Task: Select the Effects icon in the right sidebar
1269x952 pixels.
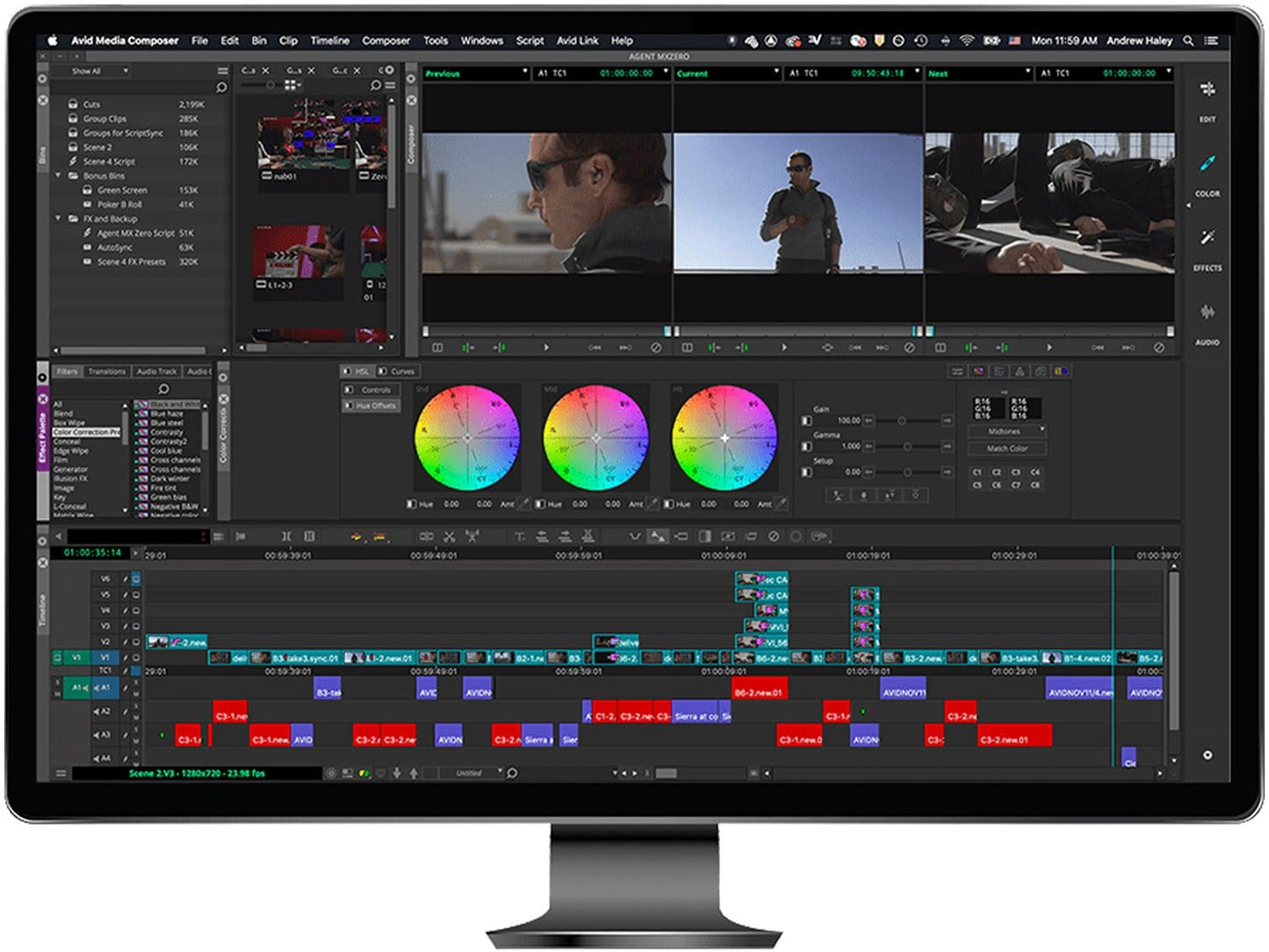Action: tap(1208, 235)
